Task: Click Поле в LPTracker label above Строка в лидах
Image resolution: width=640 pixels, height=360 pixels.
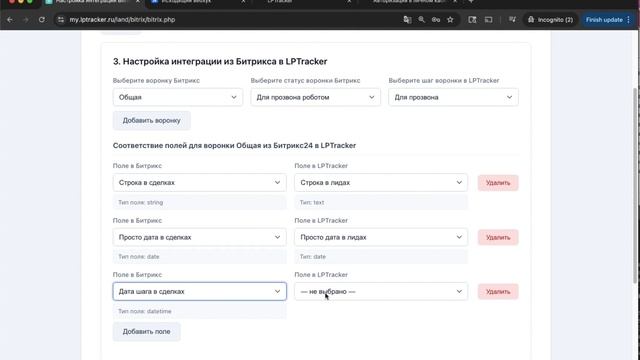Action: click(321, 166)
